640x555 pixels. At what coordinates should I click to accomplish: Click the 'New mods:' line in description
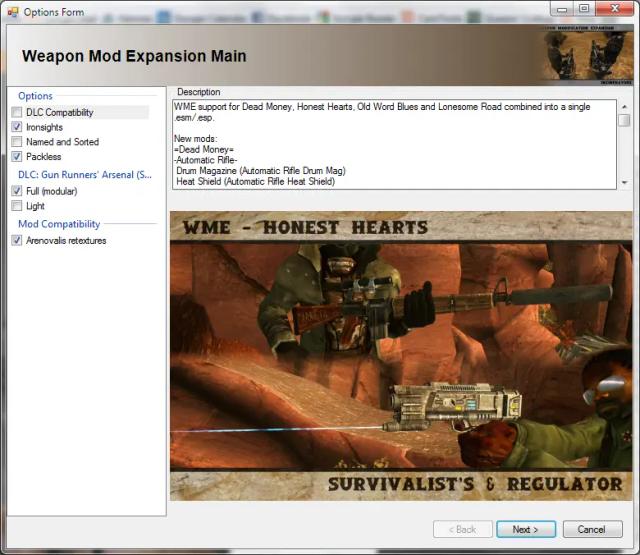(x=196, y=139)
